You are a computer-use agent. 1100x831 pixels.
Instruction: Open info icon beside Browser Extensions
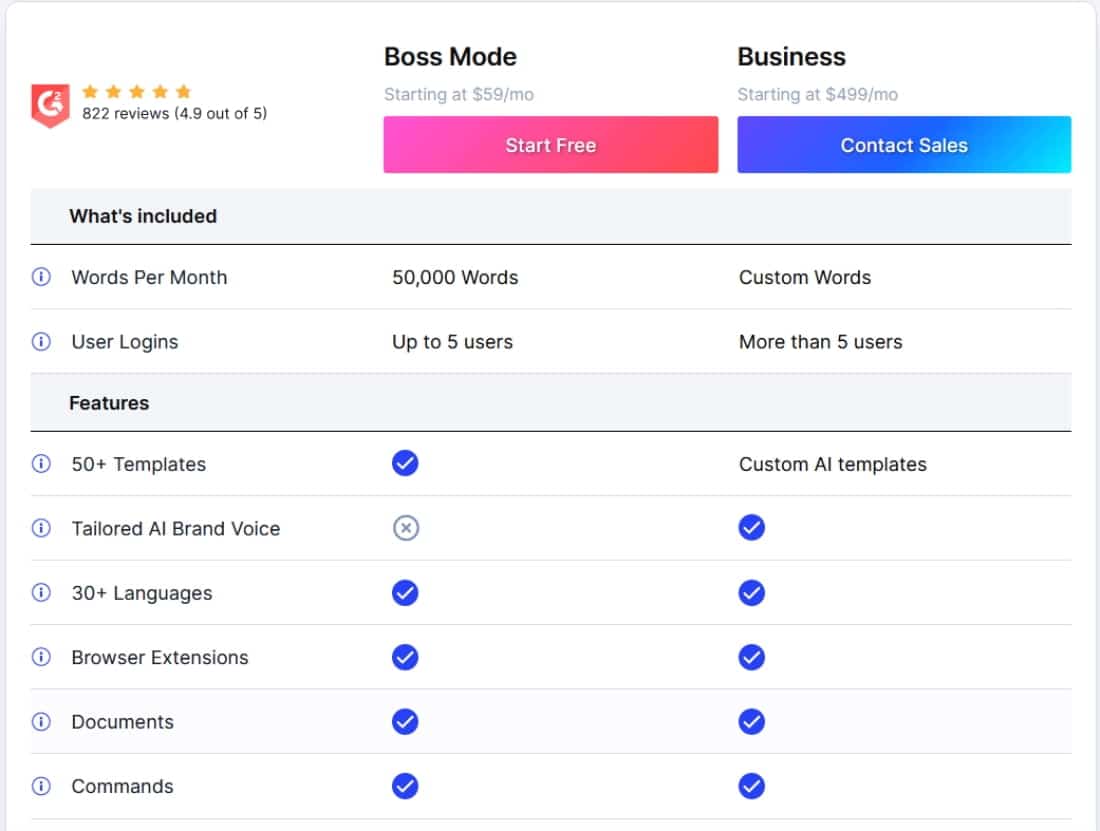pos(41,657)
